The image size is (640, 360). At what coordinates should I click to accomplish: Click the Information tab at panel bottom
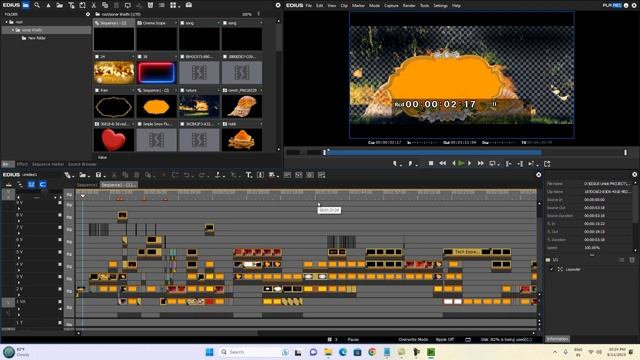click(x=558, y=339)
